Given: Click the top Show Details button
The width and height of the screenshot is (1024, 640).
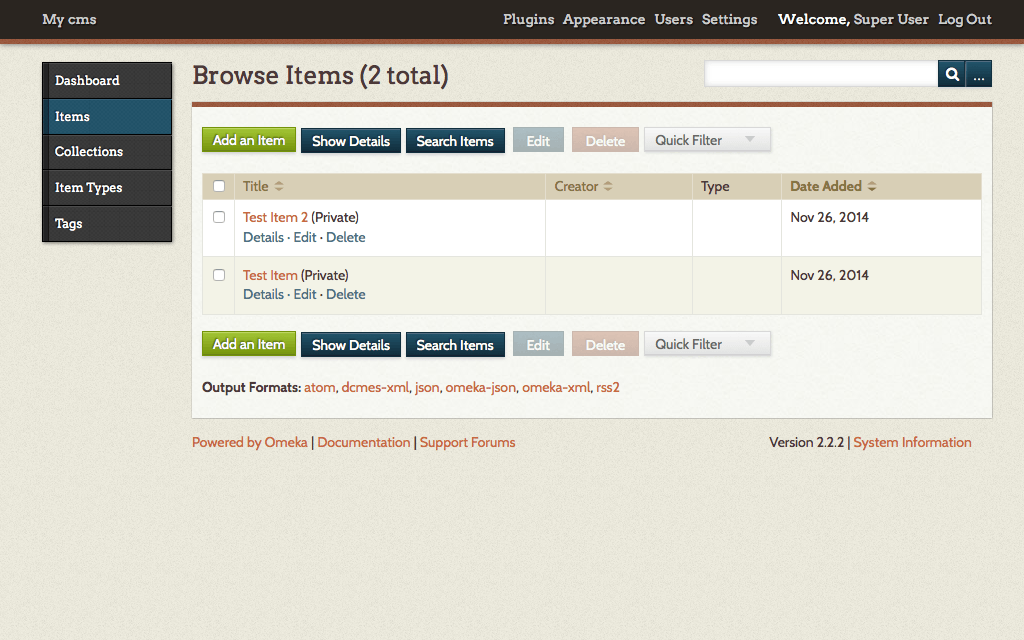Looking at the screenshot, I should pyautogui.click(x=351, y=141).
